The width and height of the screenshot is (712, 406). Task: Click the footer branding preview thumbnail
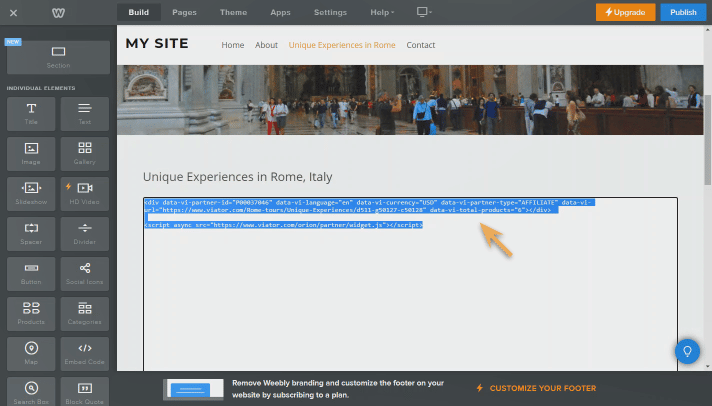193,389
